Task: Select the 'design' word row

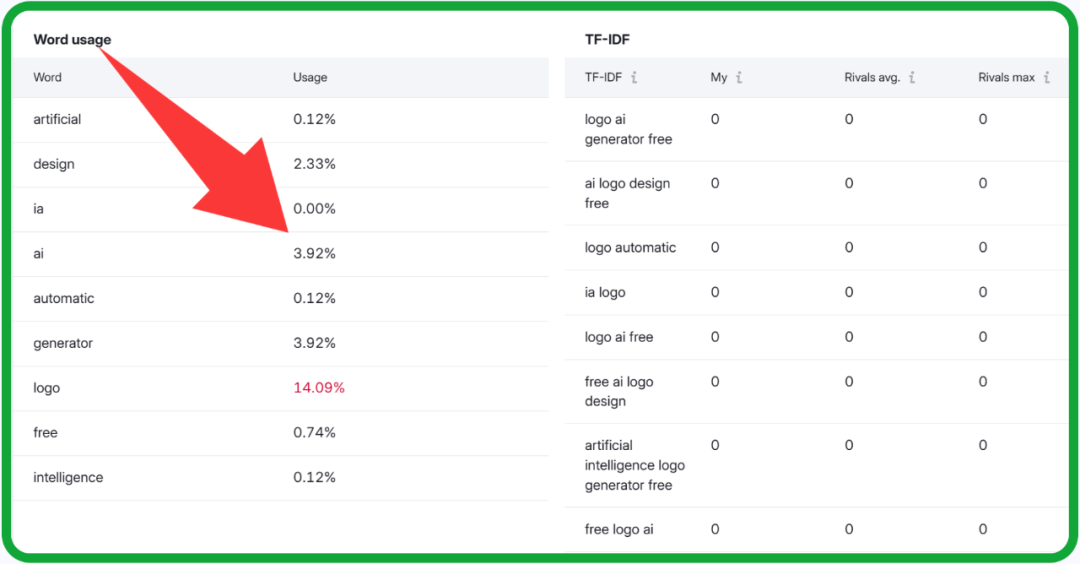Action: [54, 165]
